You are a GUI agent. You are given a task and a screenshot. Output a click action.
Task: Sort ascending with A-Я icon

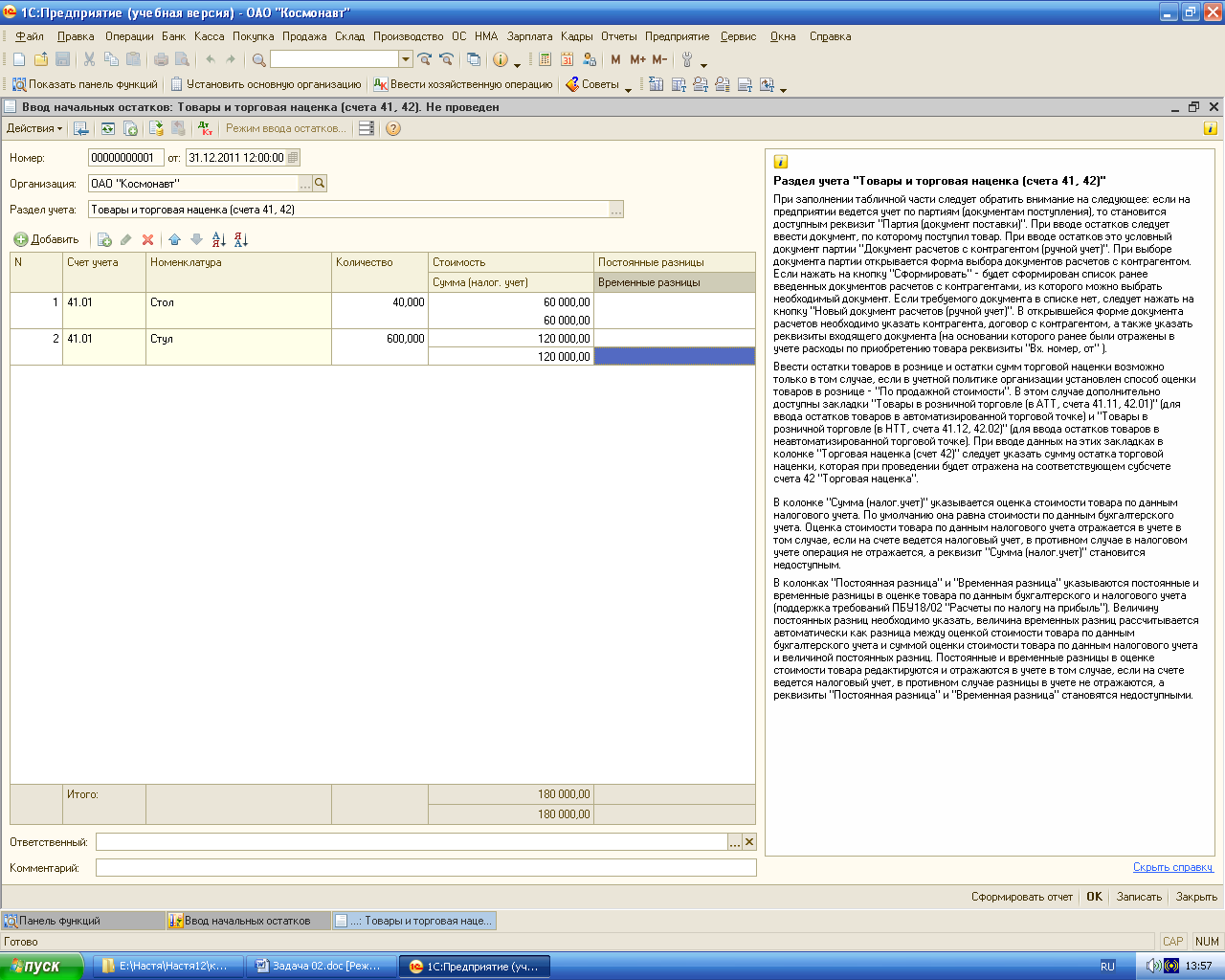pyautogui.click(x=219, y=239)
